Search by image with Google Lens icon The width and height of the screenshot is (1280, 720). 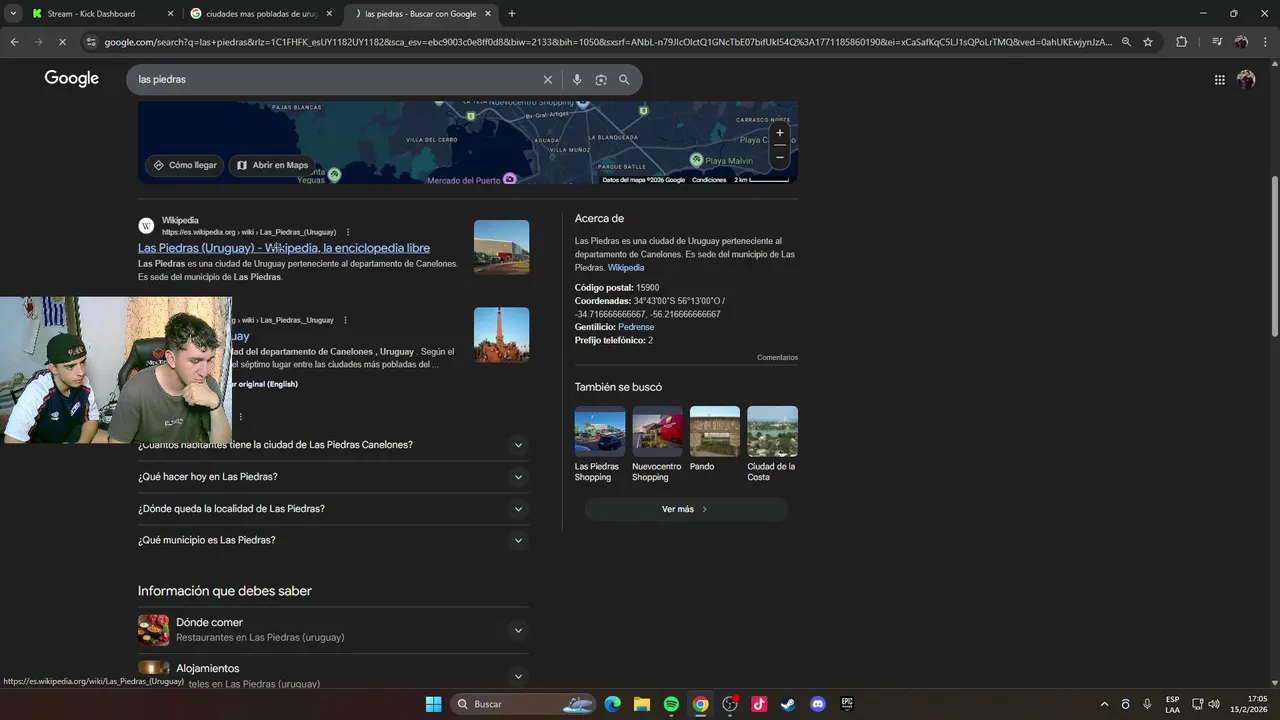click(x=601, y=80)
